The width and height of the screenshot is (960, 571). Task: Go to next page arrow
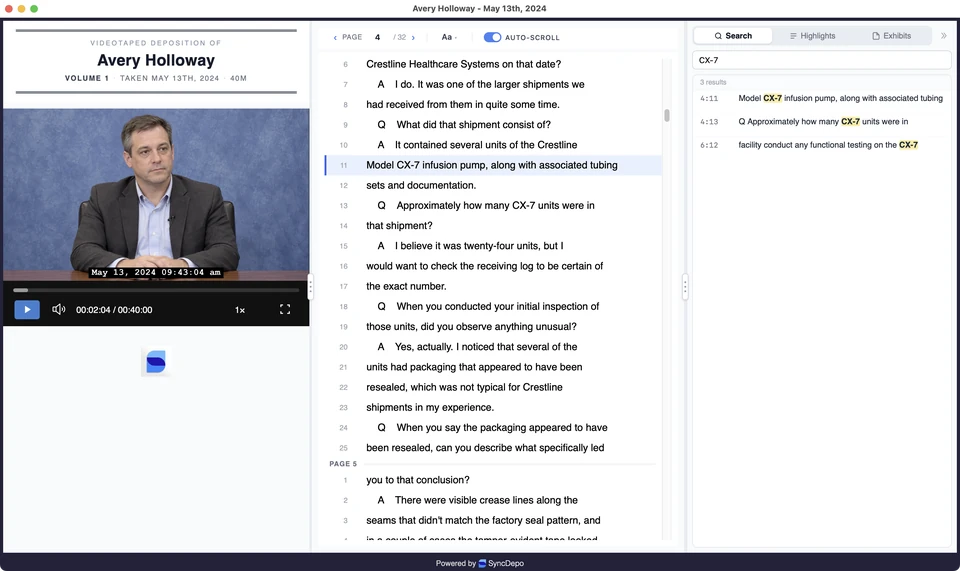tap(413, 37)
